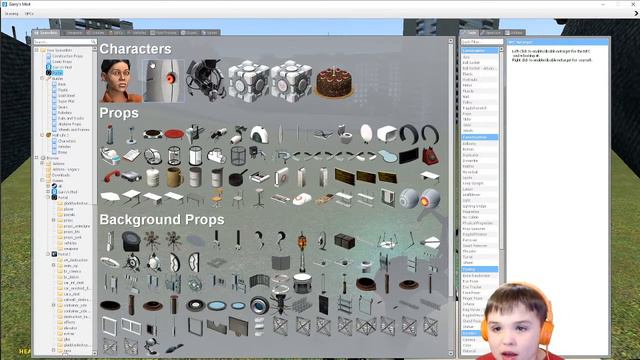Spawn the clipboard prop
The image size is (640, 360).
point(131,156)
